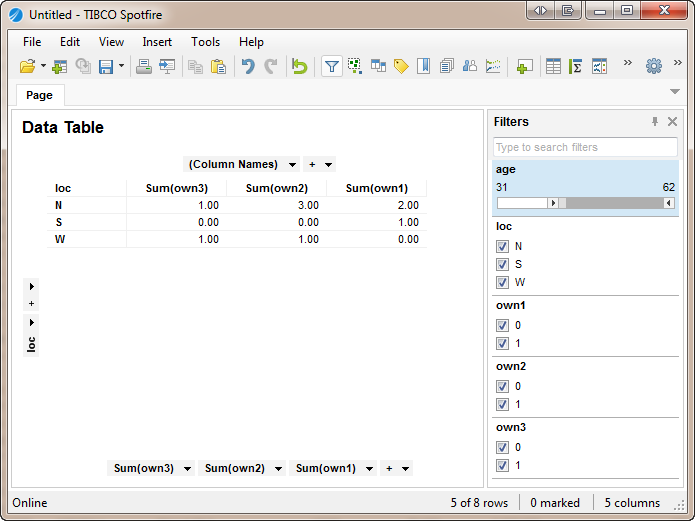Open the settings gear icon
Image resolution: width=695 pixels, height=521 pixels.
(x=654, y=66)
